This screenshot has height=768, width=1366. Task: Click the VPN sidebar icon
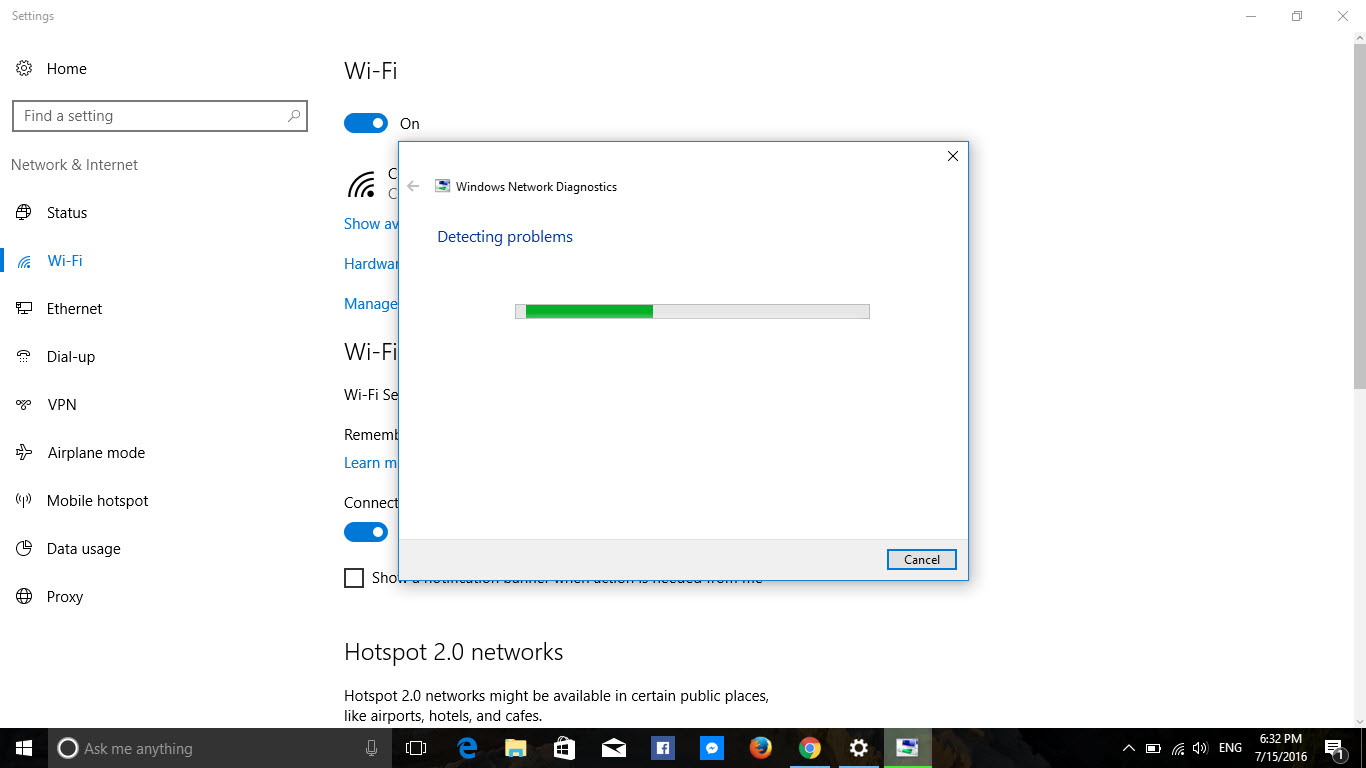[x=23, y=404]
